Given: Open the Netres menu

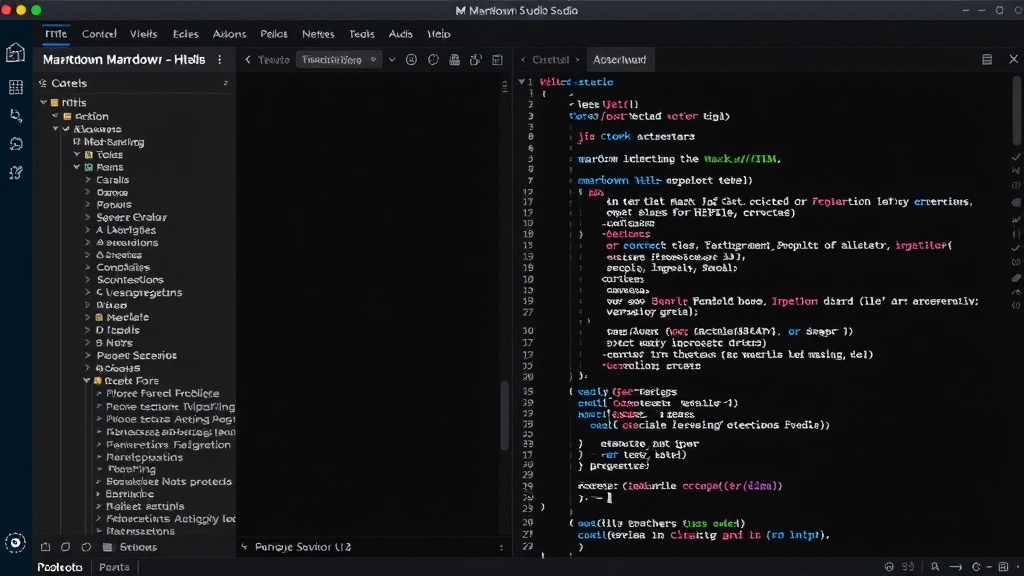Looking at the screenshot, I should 318,34.
